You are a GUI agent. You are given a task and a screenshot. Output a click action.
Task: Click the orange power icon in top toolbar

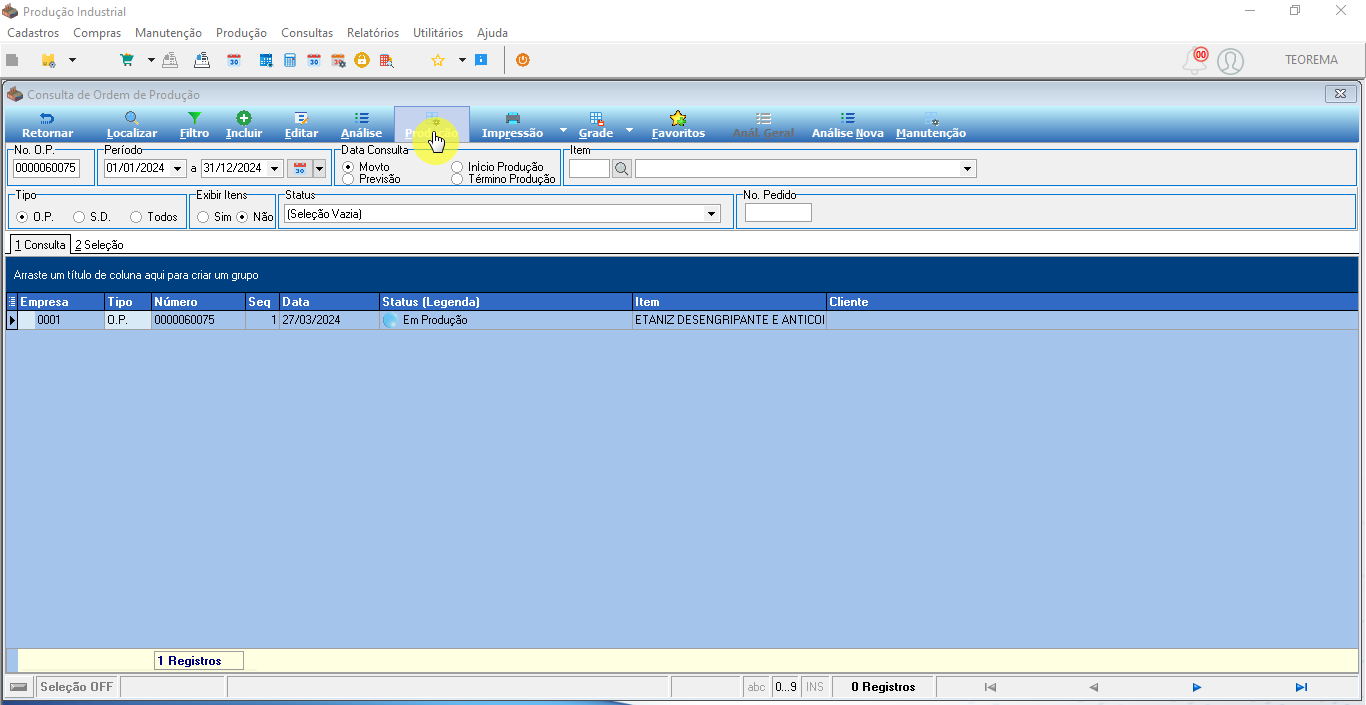tap(522, 60)
